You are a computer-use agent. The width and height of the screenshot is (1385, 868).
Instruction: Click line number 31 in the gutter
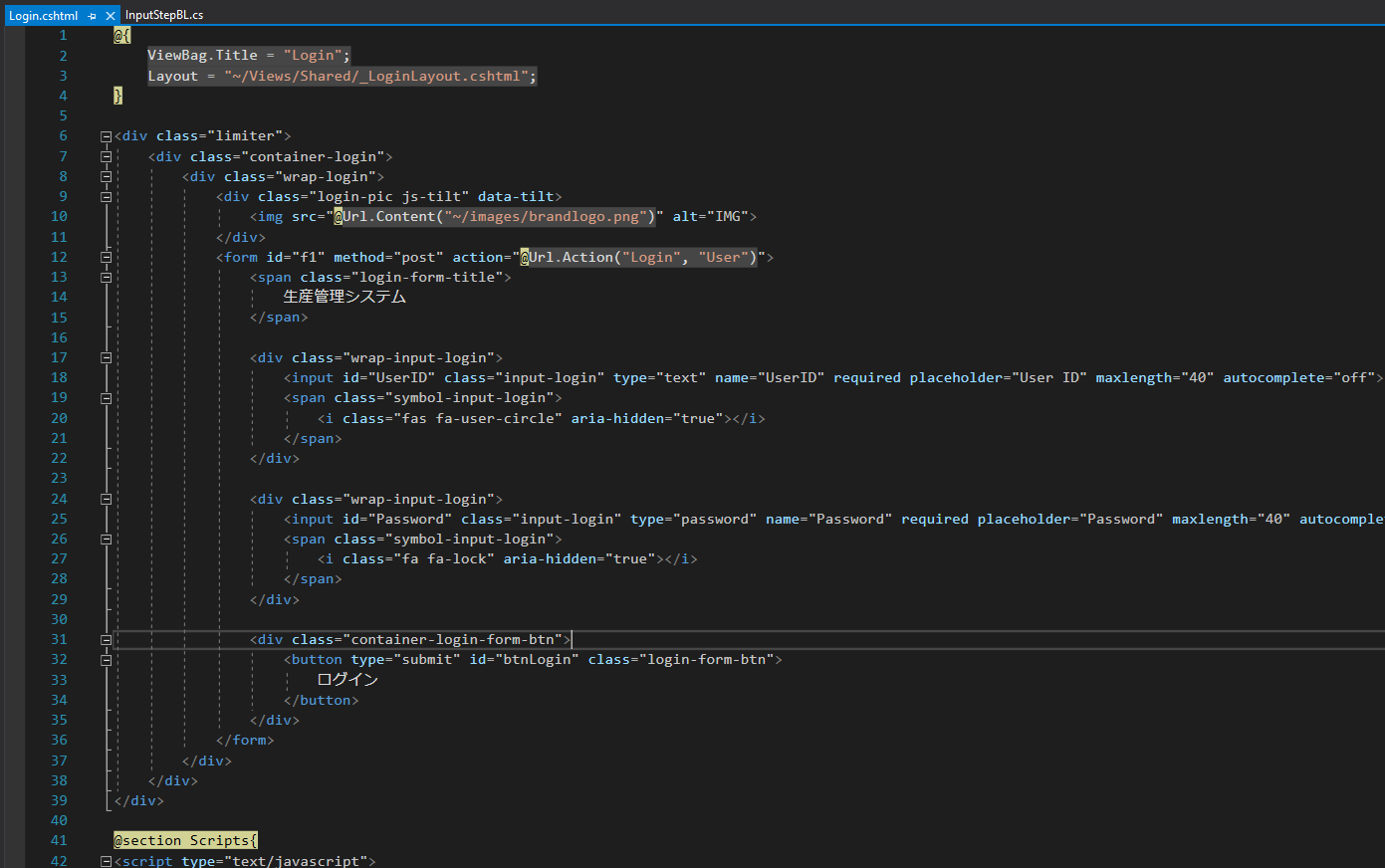pos(59,639)
